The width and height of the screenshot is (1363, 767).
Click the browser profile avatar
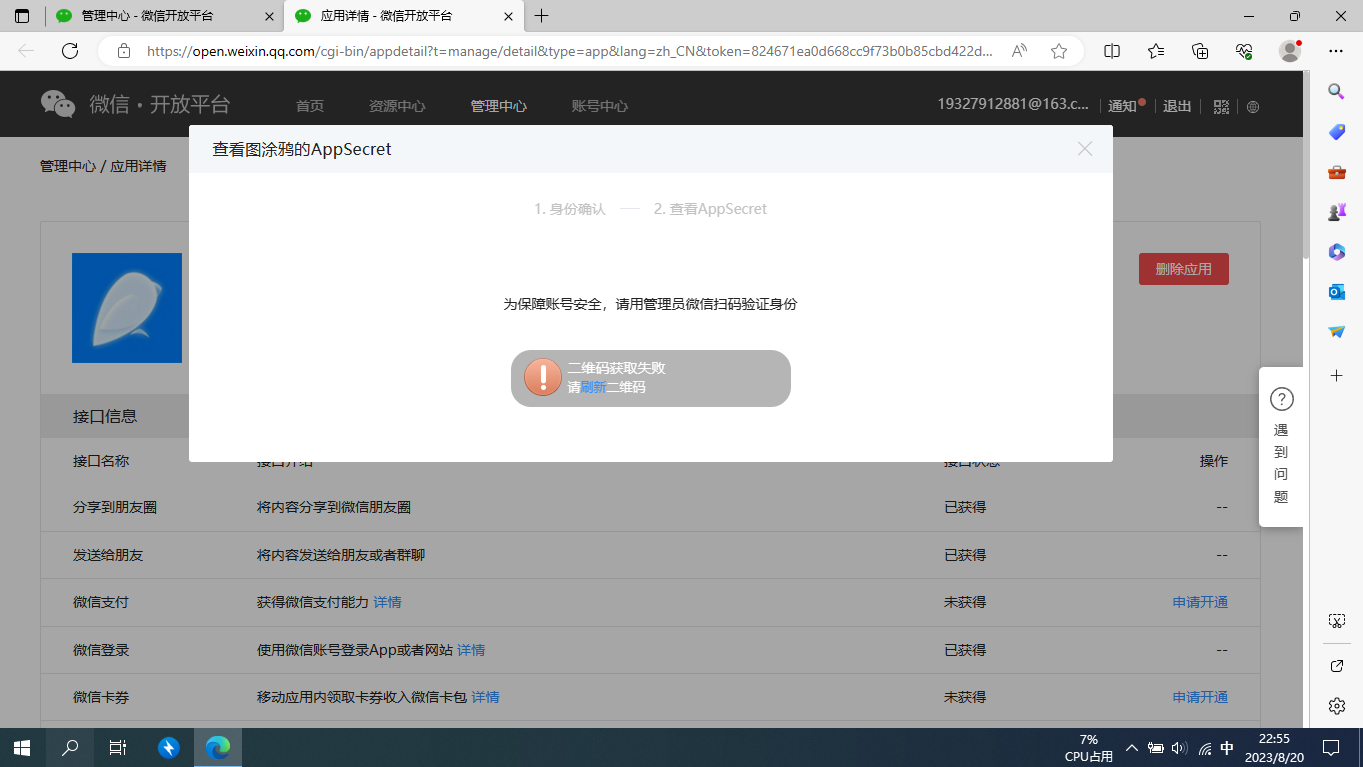[x=1290, y=51]
